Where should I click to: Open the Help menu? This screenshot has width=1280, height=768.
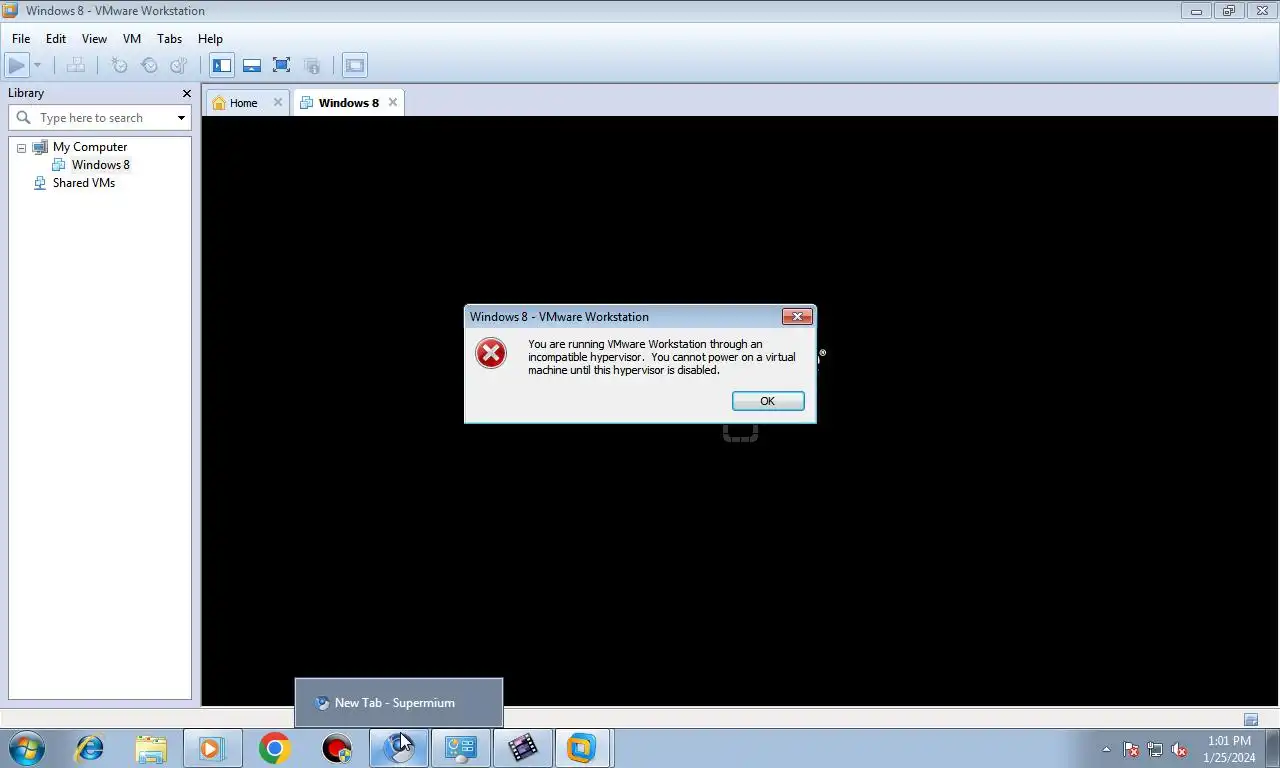(210, 39)
